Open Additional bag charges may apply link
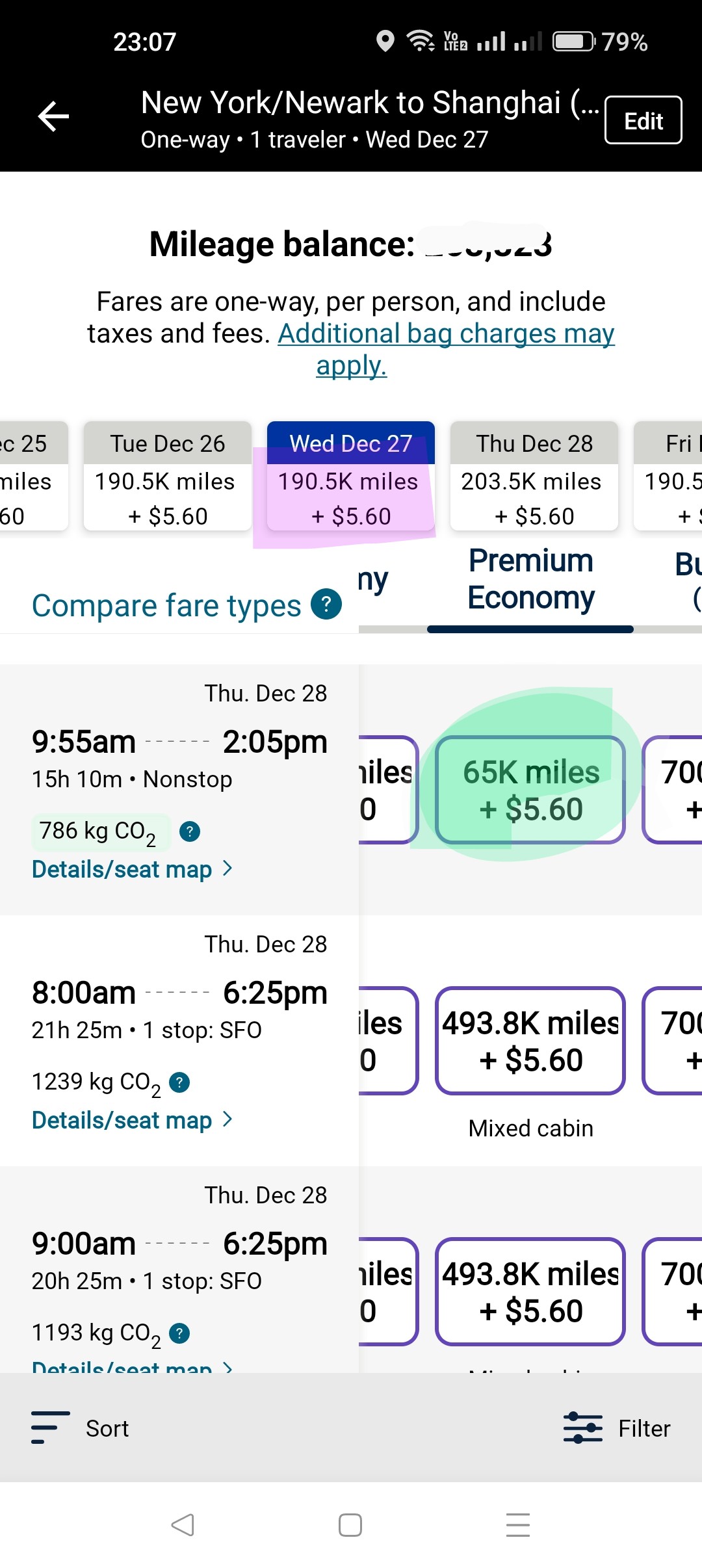702x1568 pixels. (x=446, y=334)
